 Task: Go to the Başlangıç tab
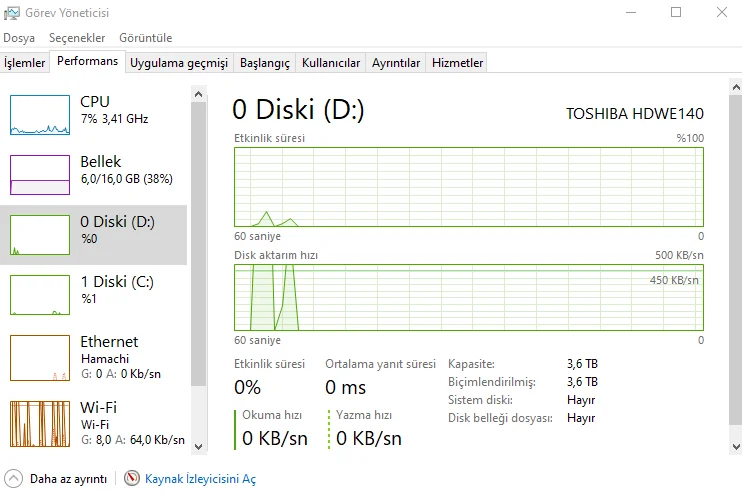pos(265,63)
